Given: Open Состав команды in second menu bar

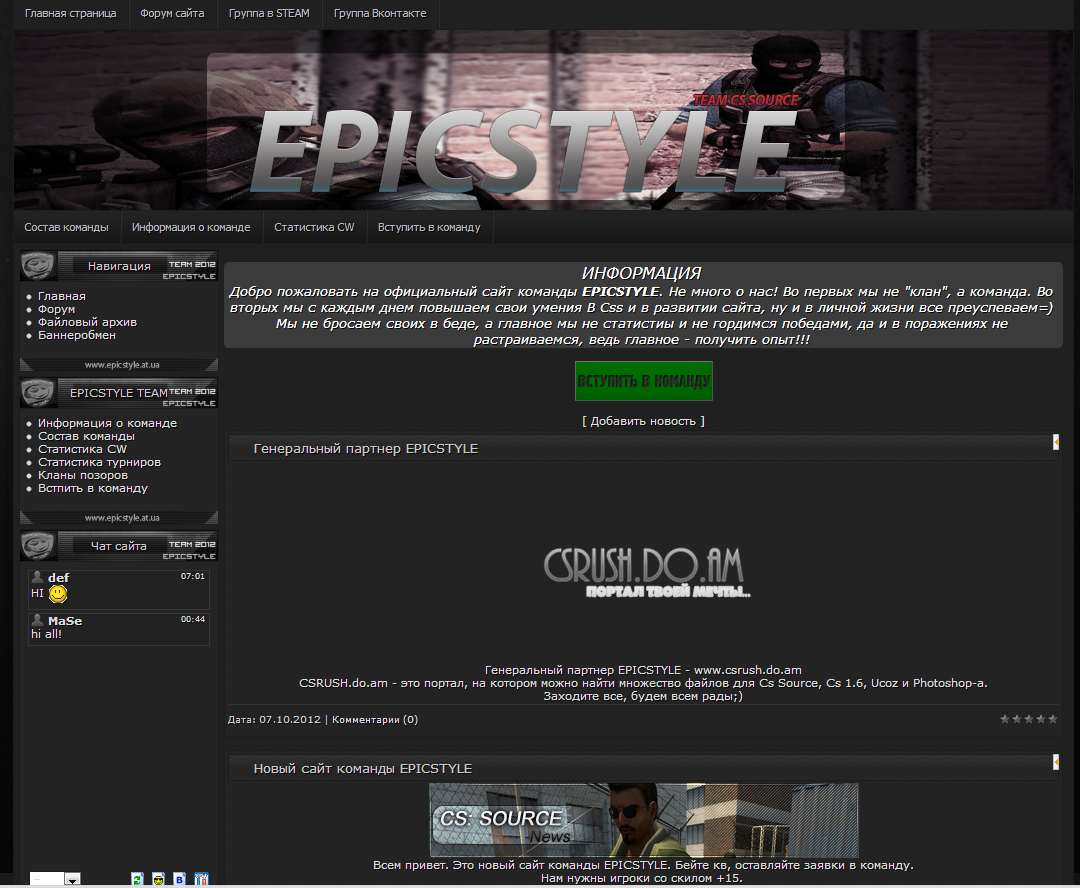Looking at the screenshot, I should (x=66, y=227).
